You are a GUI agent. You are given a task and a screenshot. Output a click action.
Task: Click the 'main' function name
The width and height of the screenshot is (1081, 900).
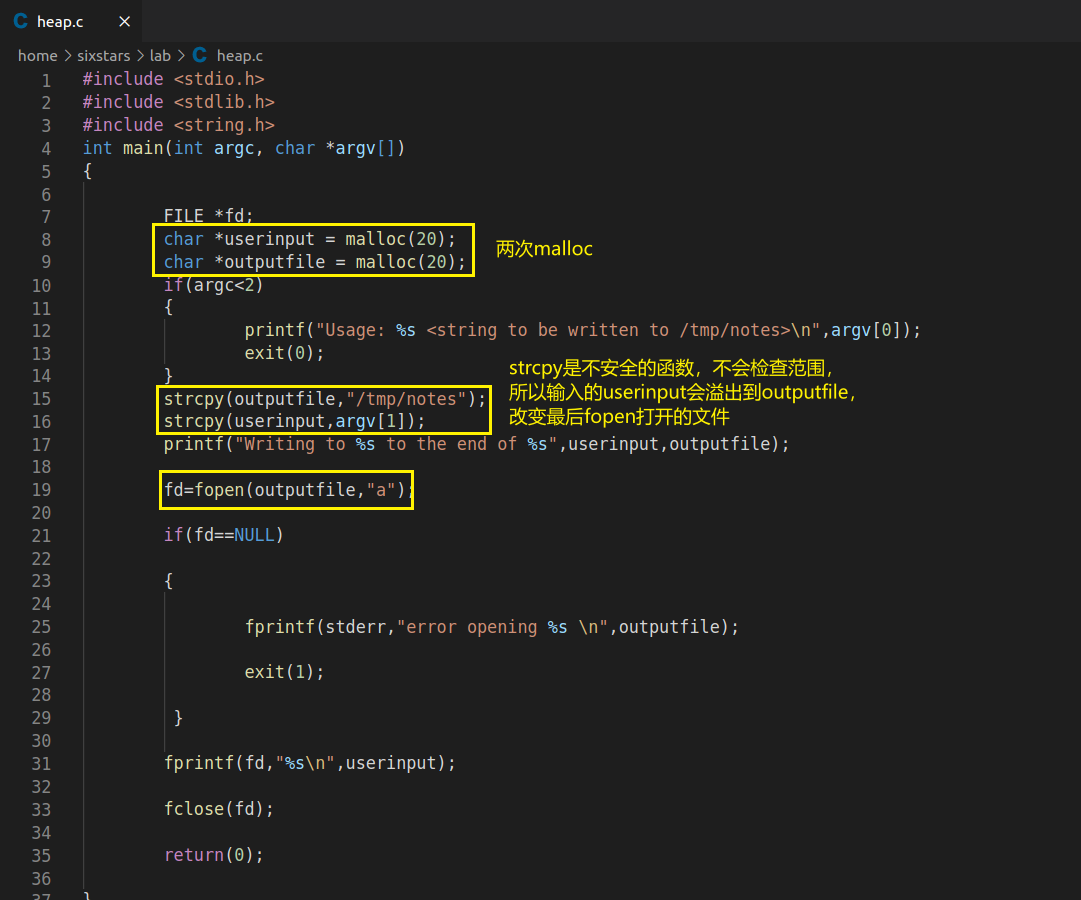(x=143, y=148)
